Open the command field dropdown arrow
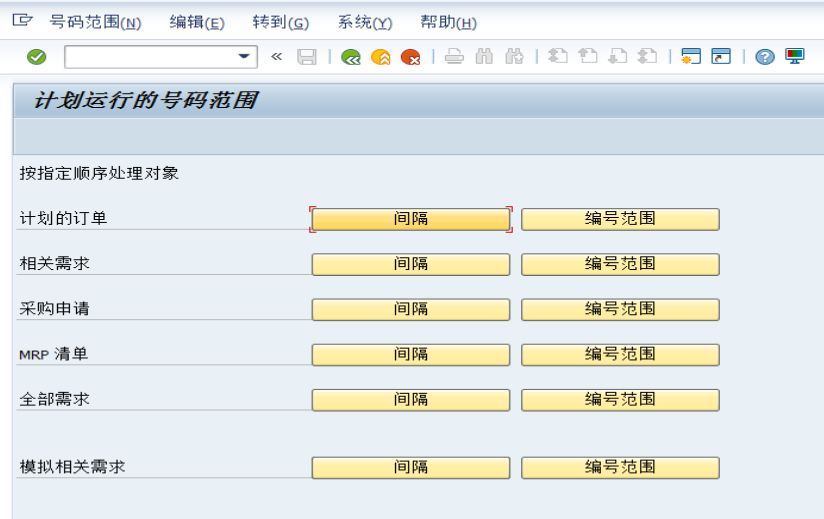The height and width of the screenshot is (519, 824). pos(243,57)
